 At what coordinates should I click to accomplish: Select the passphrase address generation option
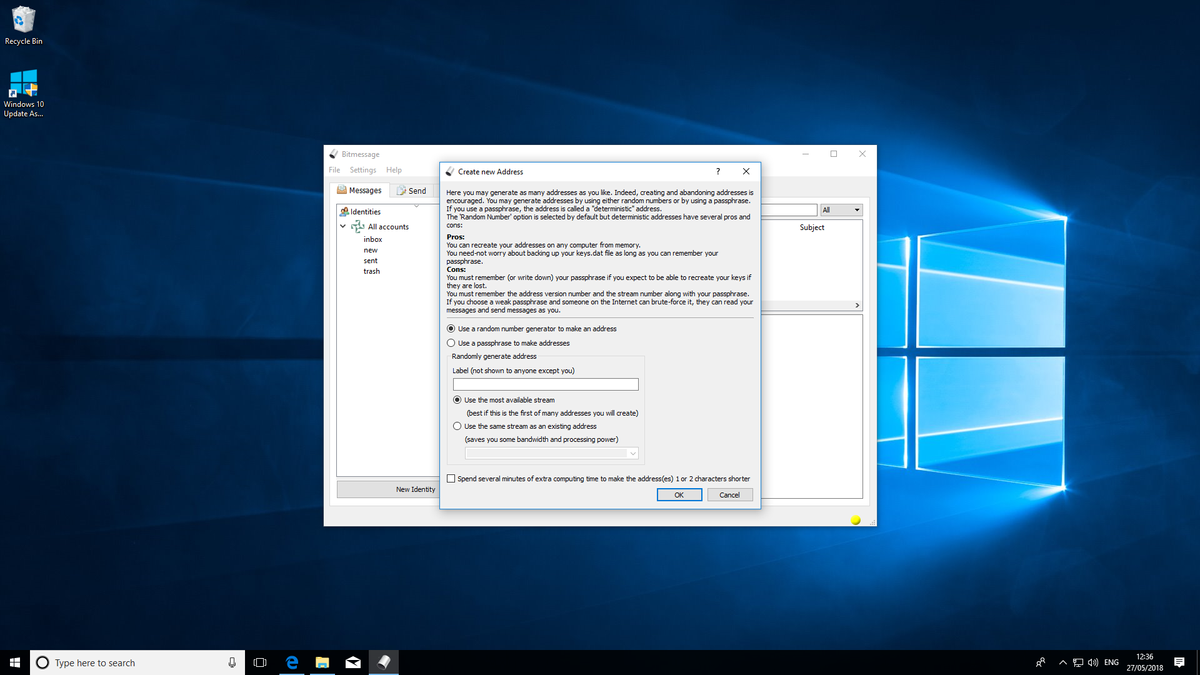(x=451, y=342)
